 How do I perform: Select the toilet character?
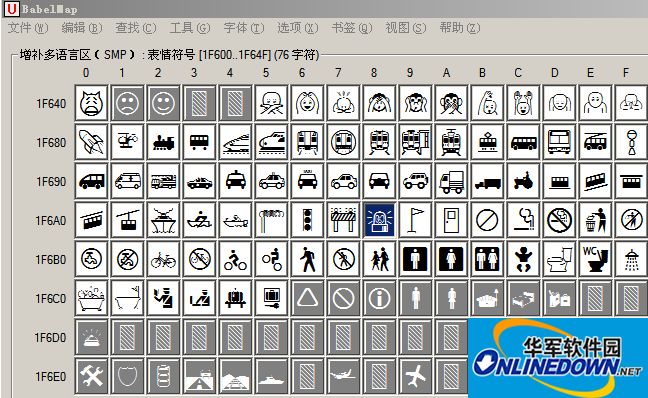559,260
